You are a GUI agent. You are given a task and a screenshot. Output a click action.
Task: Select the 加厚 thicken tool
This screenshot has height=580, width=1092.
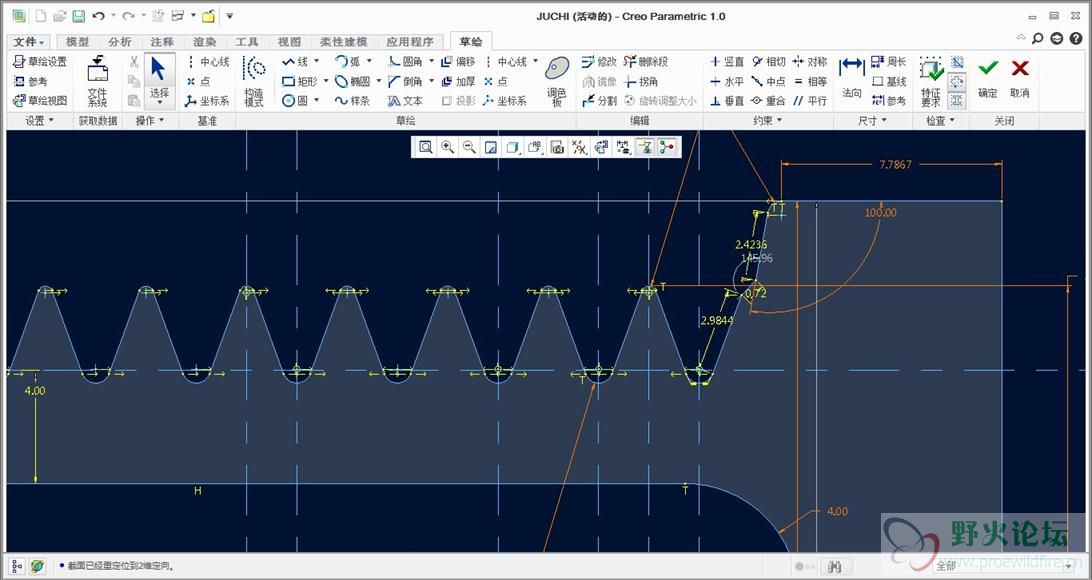458,81
